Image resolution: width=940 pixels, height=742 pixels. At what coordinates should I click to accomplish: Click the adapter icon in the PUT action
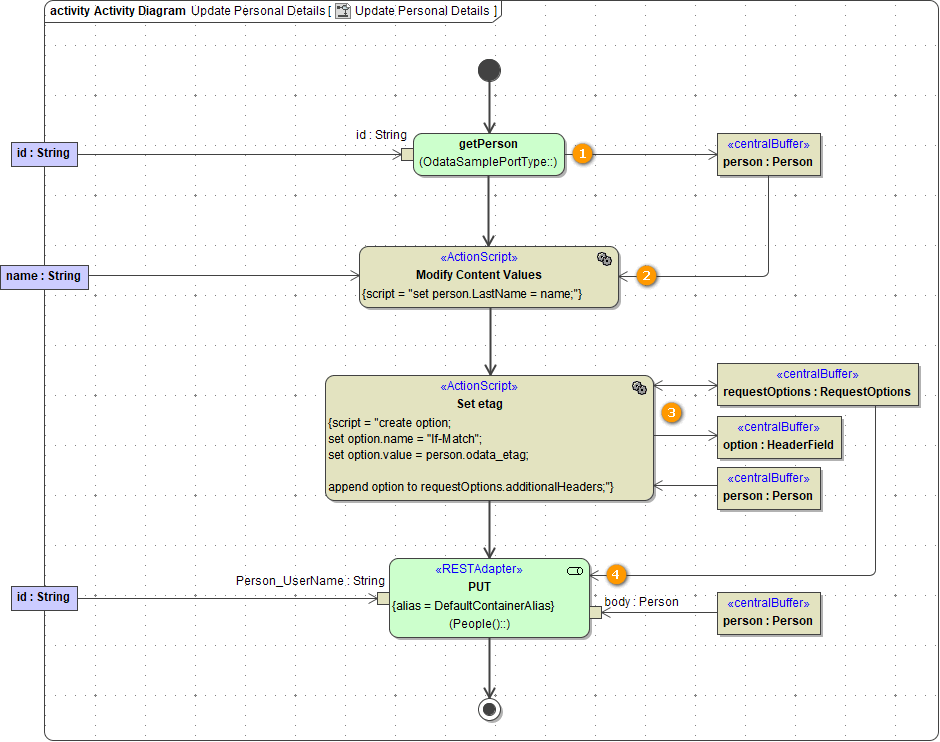[x=575, y=570]
